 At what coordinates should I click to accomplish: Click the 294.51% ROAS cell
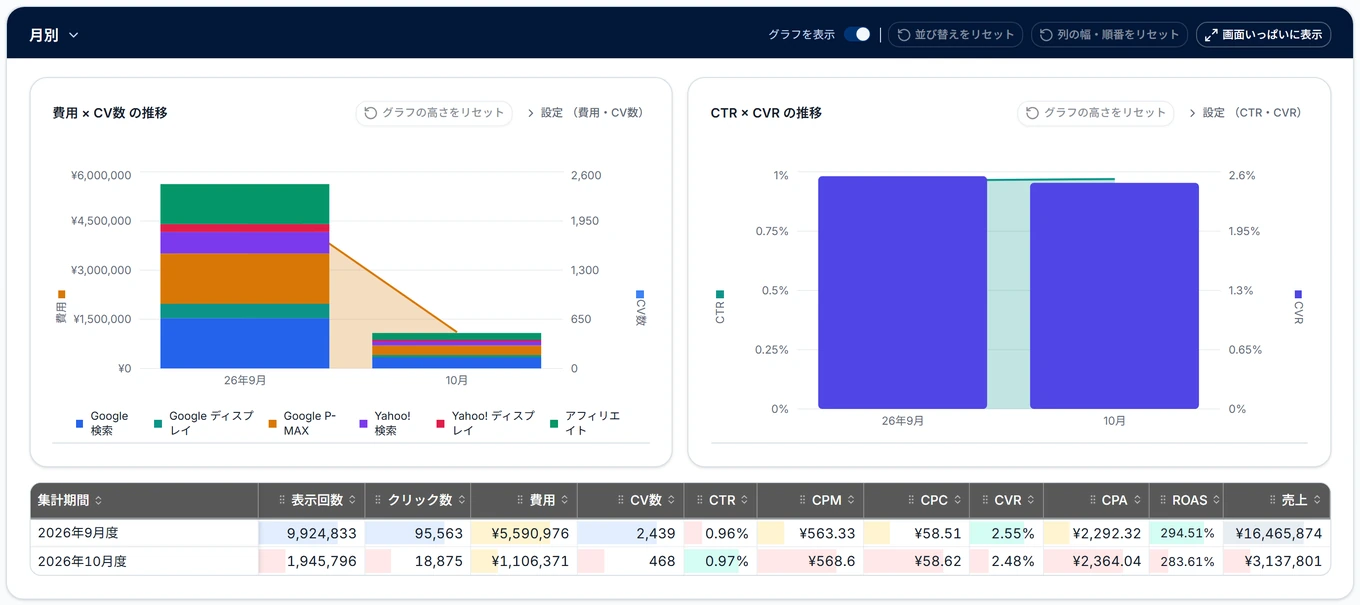click(x=1186, y=533)
